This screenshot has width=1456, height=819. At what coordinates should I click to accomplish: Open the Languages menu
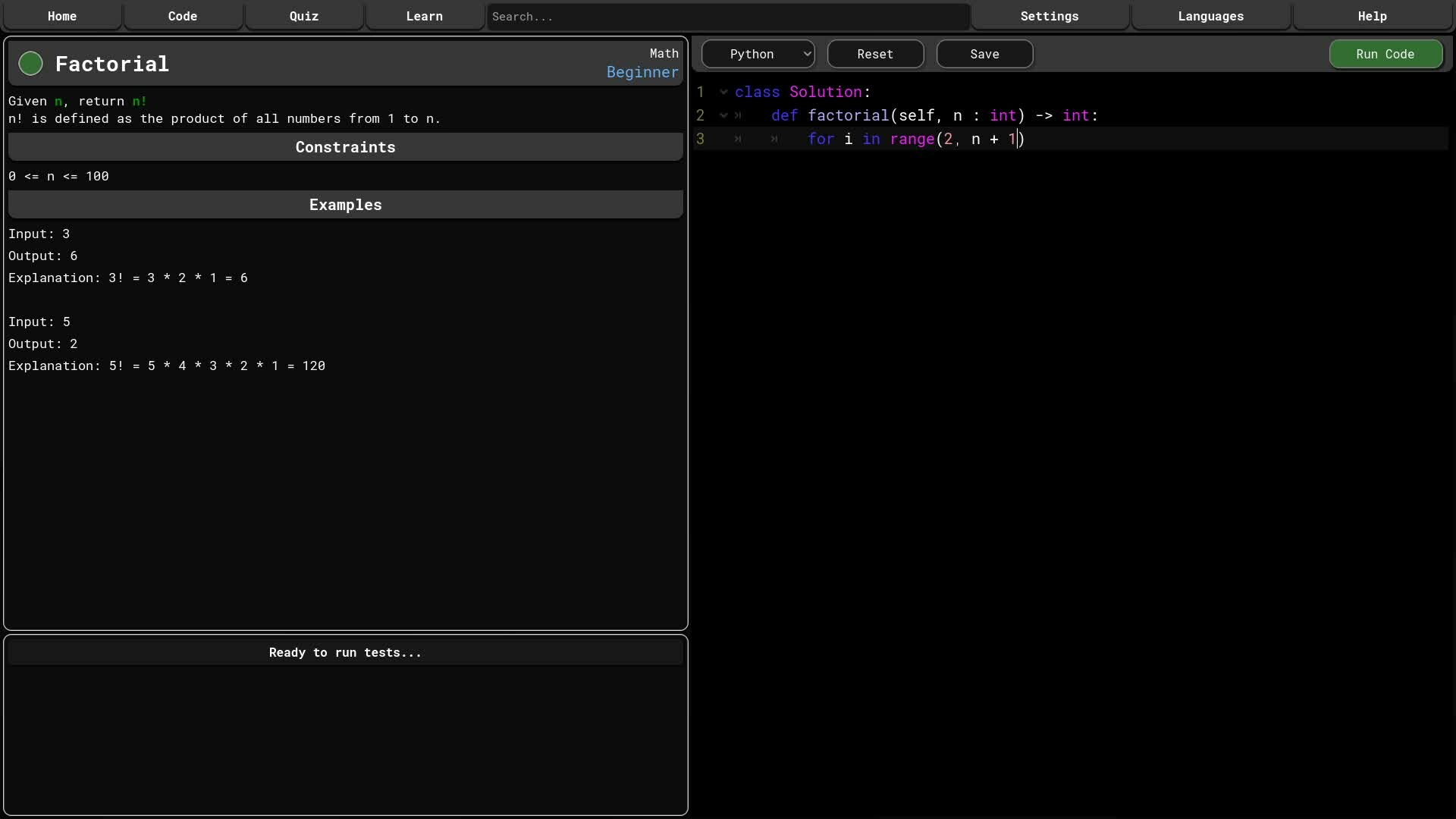click(x=1211, y=16)
